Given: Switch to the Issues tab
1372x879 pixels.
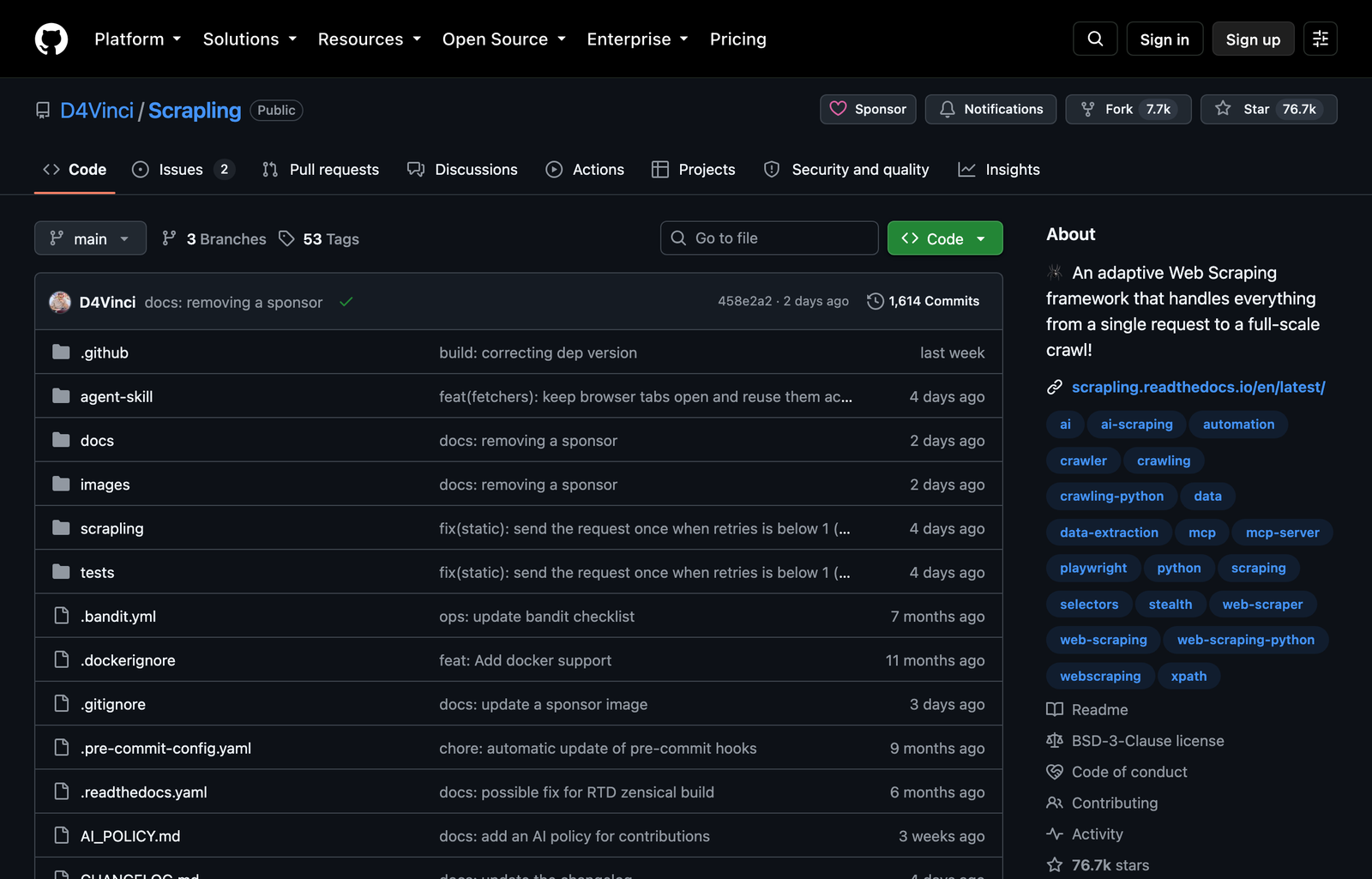Looking at the screenshot, I should [183, 170].
